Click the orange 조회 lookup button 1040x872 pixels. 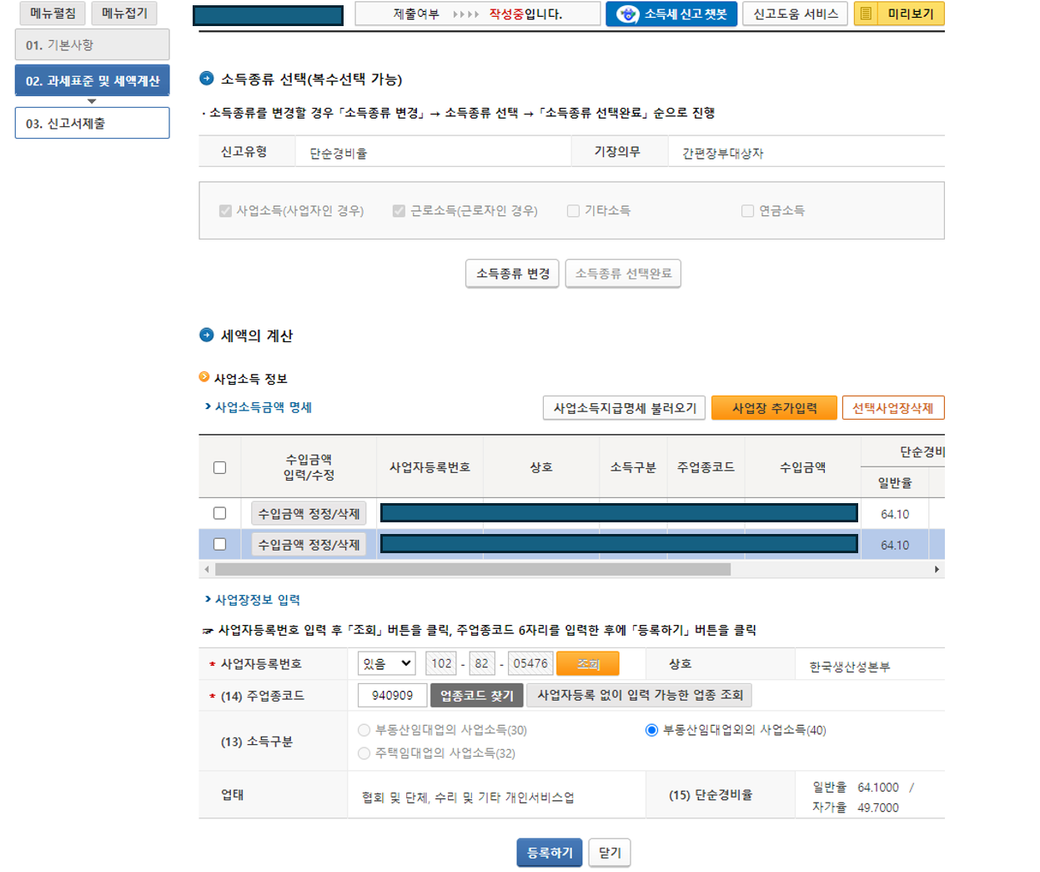587,664
